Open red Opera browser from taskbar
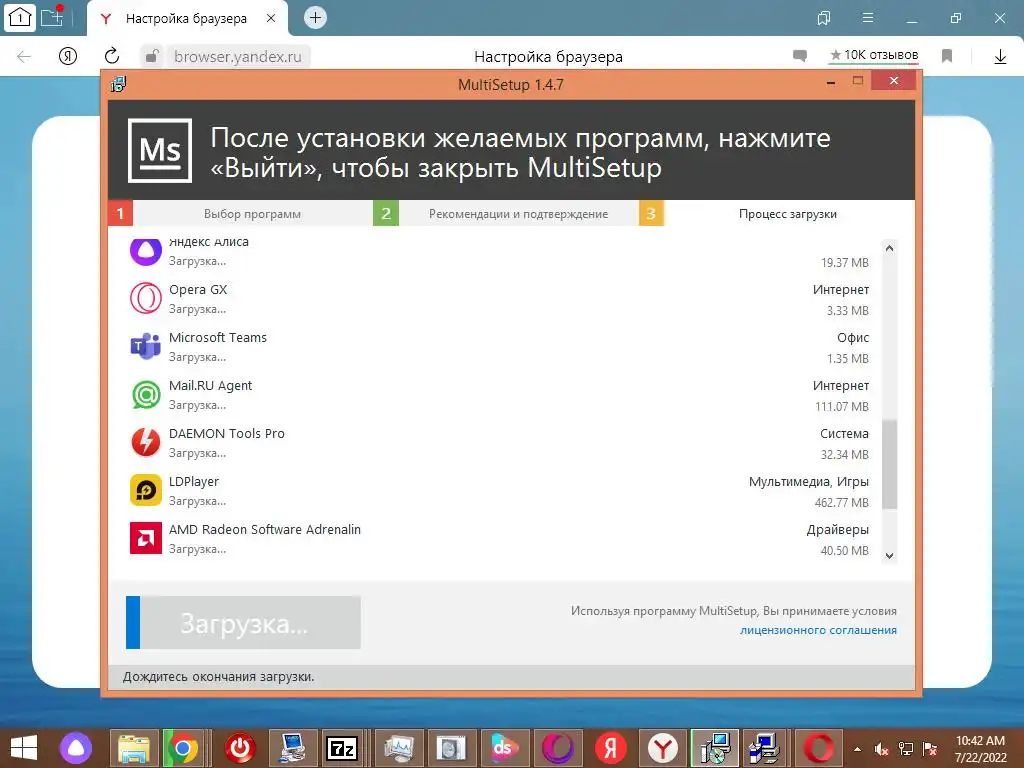The height and width of the screenshot is (768, 1024). pos(818,748)
